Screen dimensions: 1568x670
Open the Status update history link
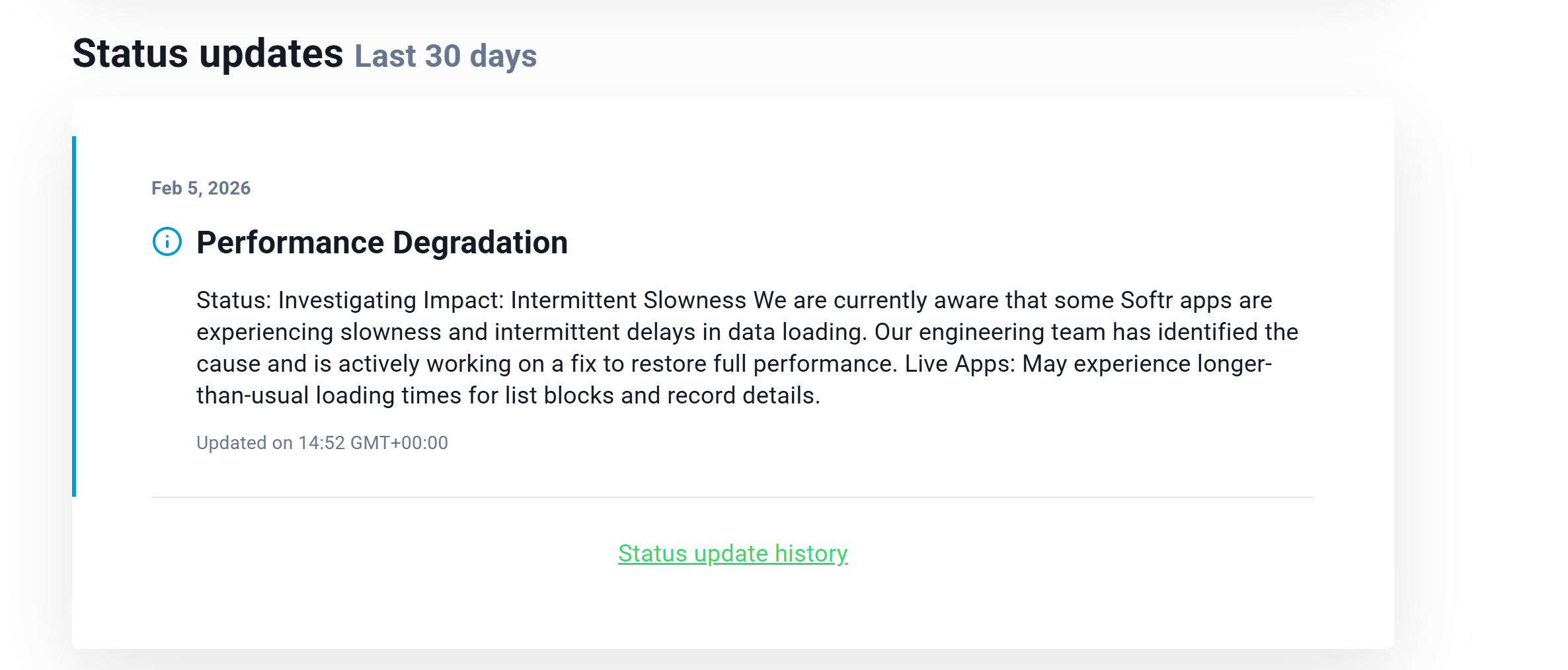(732, 554)
